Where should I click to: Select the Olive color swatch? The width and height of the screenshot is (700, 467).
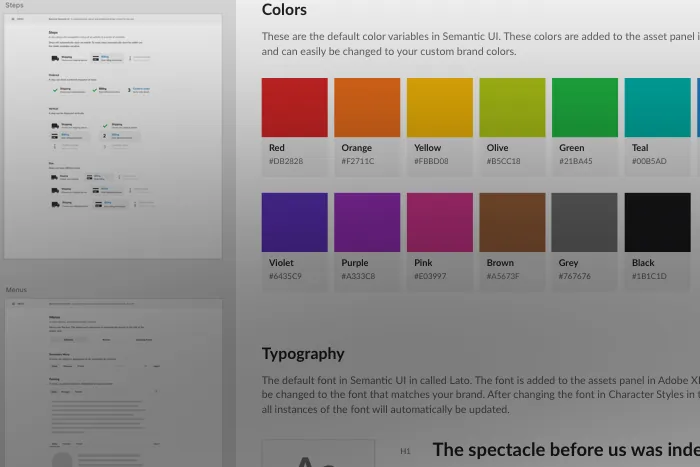click(512, 108)
